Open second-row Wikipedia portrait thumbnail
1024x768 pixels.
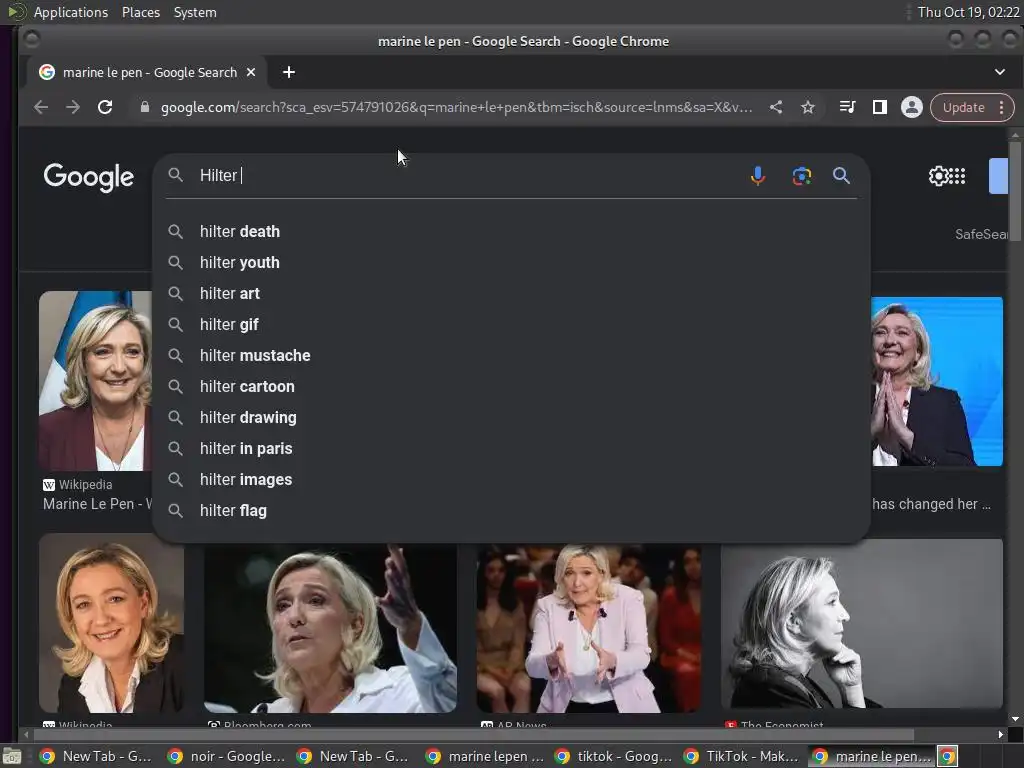[112, 623]
